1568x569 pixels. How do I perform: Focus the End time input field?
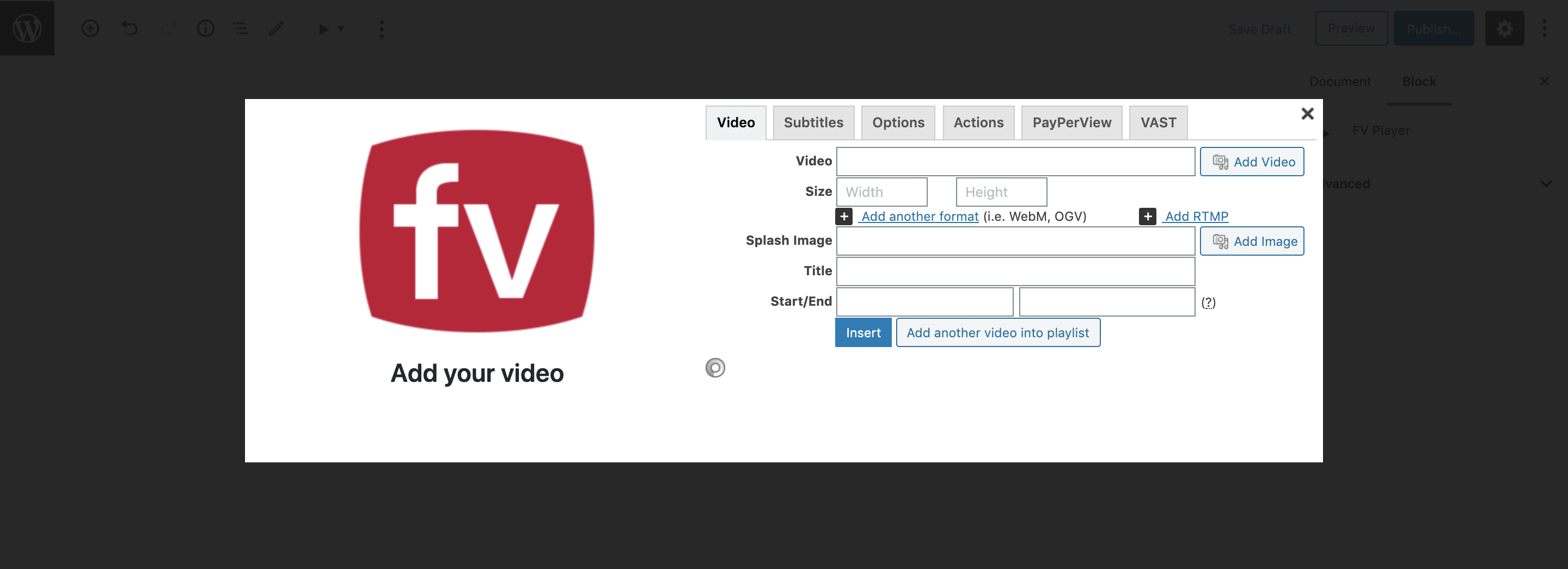pyautogui.click(x=1107, y=302)
